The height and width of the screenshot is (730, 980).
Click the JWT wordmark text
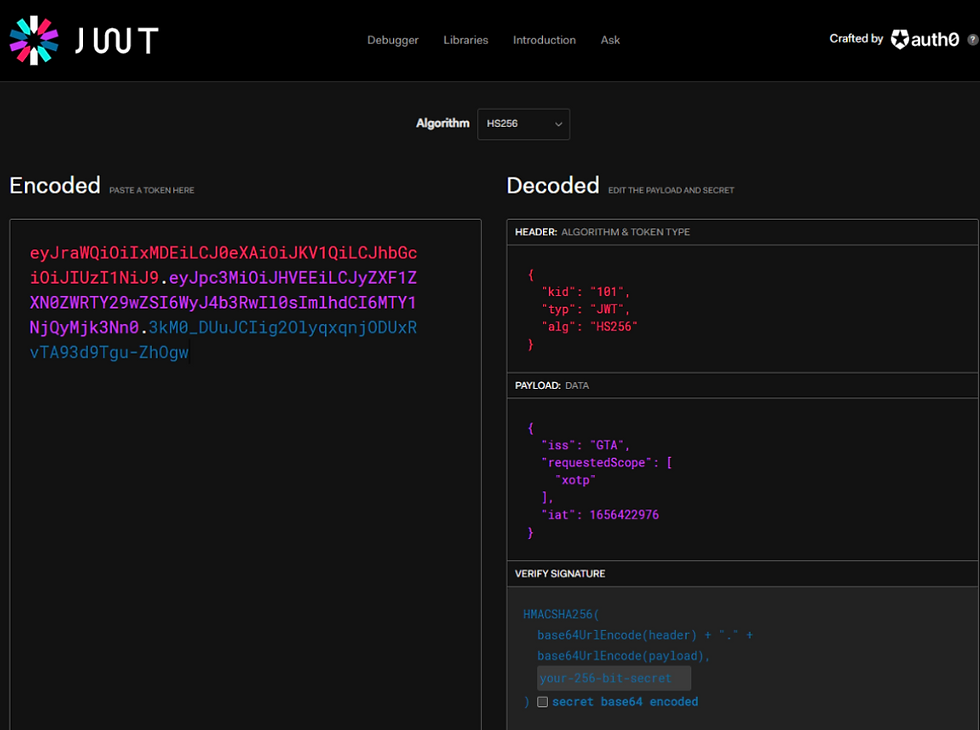tap(117, 41)
